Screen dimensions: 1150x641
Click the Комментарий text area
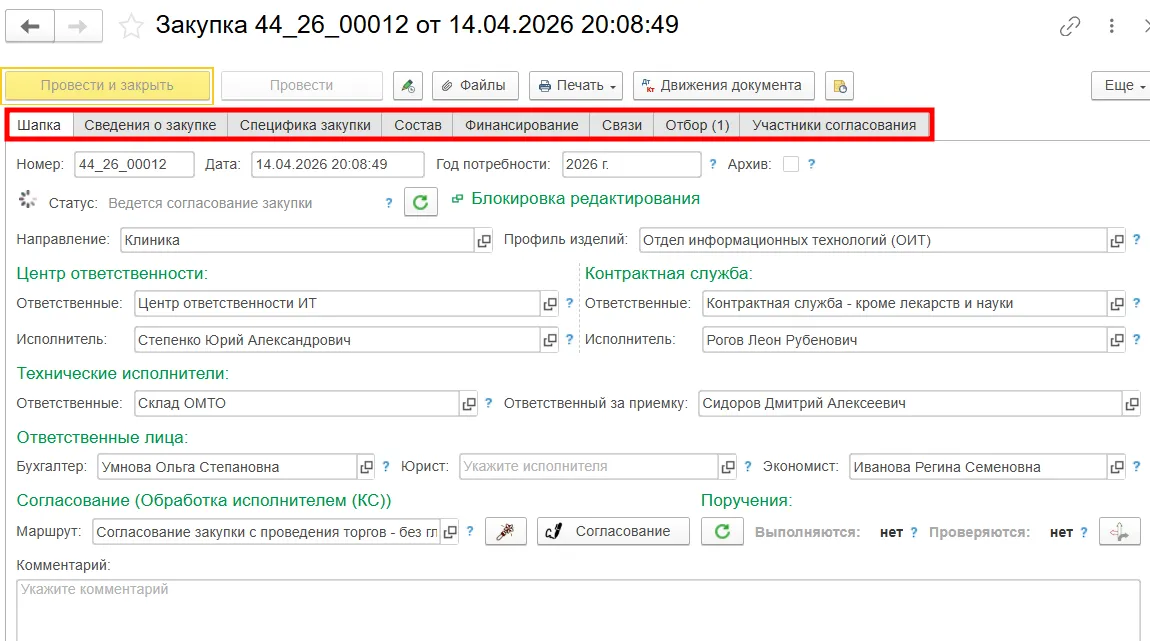(578, 610)
